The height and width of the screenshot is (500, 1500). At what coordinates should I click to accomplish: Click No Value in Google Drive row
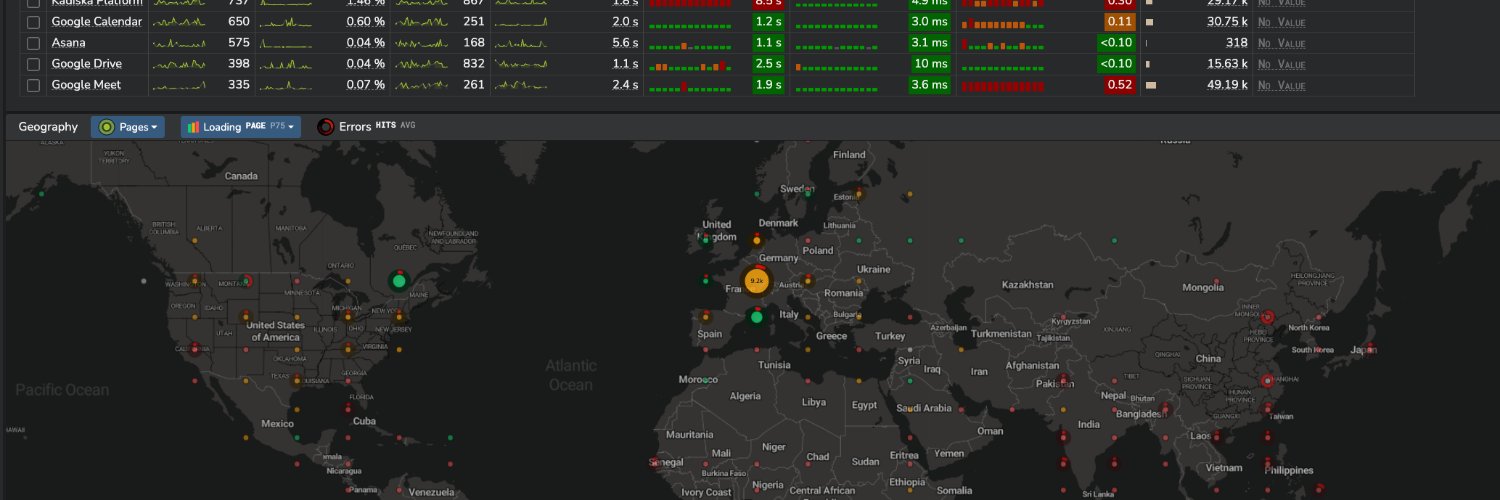click(x=1282, y=64)
